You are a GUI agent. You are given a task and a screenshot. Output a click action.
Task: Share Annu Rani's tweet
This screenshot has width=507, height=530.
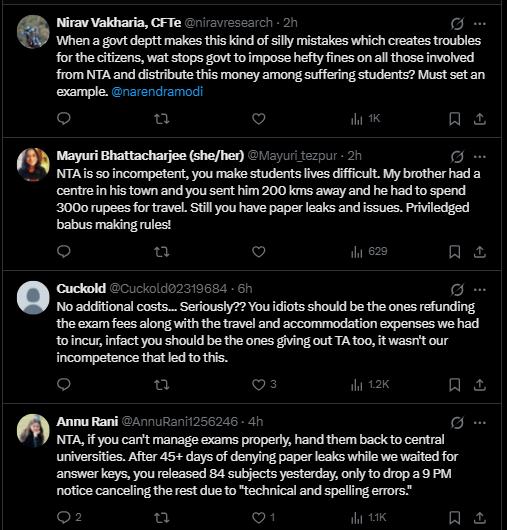click(480, 517)
